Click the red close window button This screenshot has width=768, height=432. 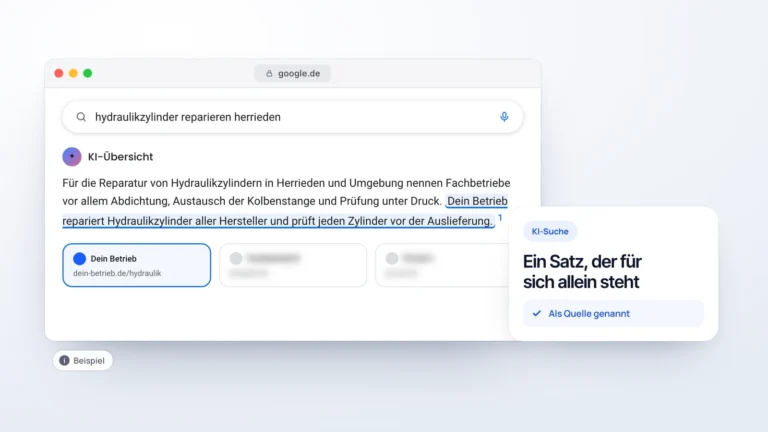(x=59, y=73)
